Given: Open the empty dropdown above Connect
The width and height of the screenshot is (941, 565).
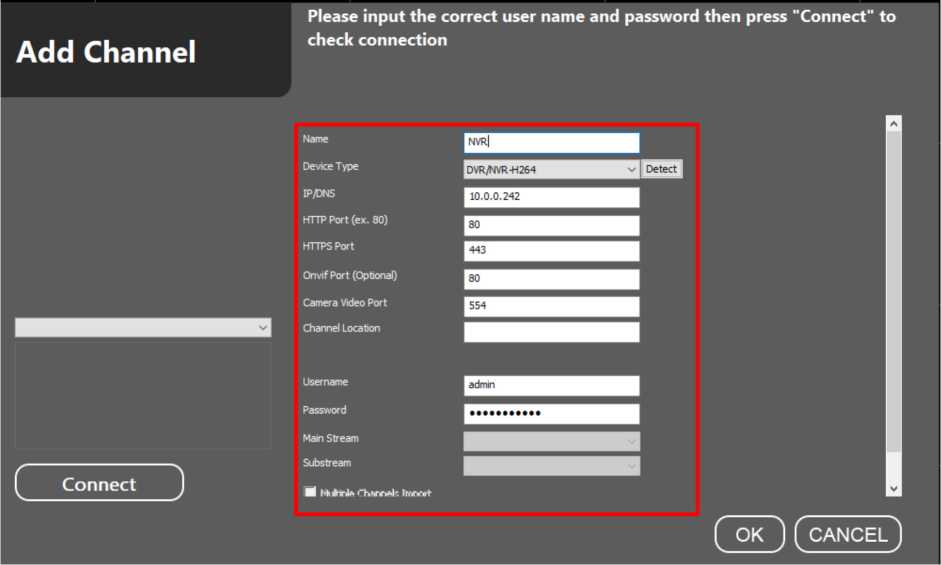Looking at the screenshot, I should pyautogui.click(x=143, y=328).
